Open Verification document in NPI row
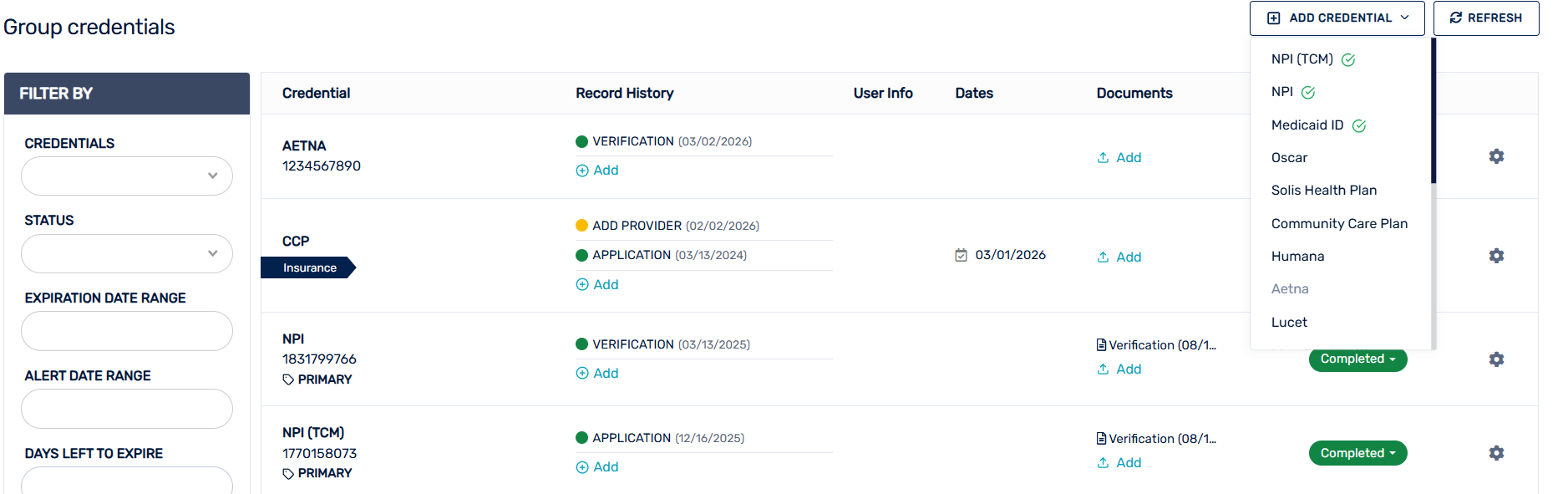The image size is (1568, 494). [x=1156, y=345]
